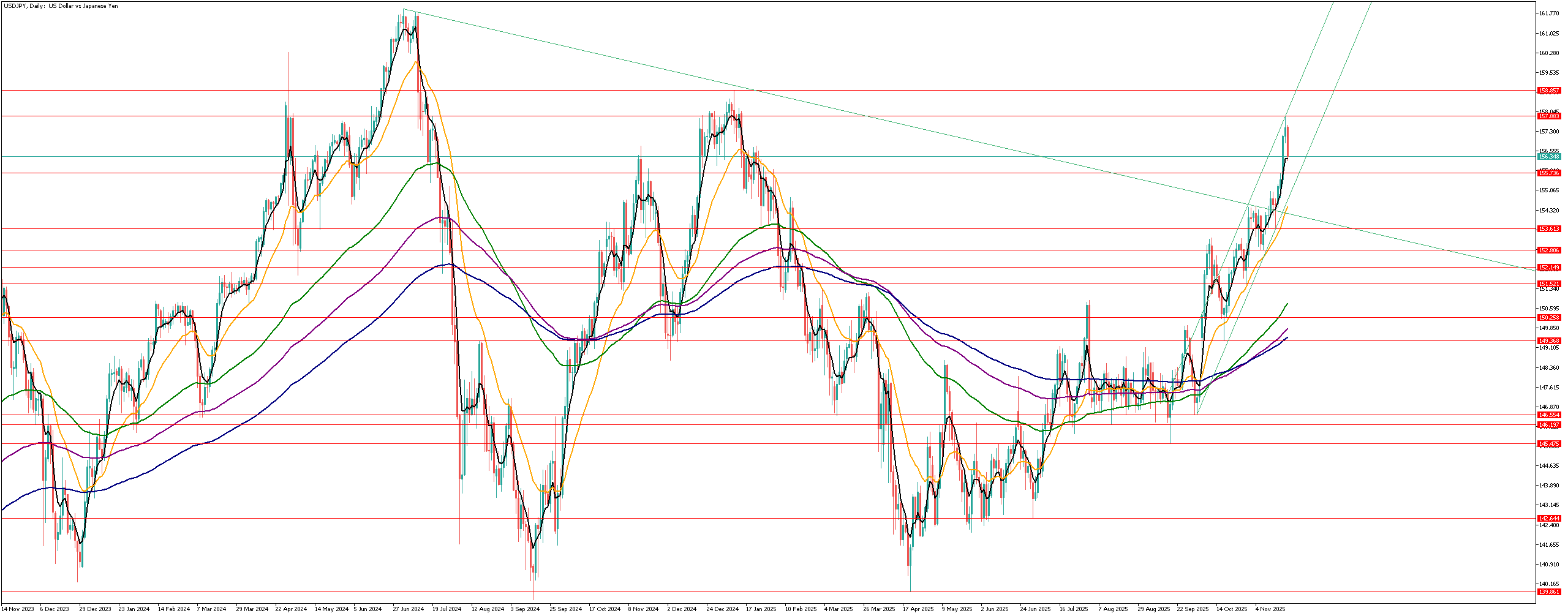This screenshot has width=1568, height=616.
Task: Click the 146.554 price level label
Action: point(1549,415)
